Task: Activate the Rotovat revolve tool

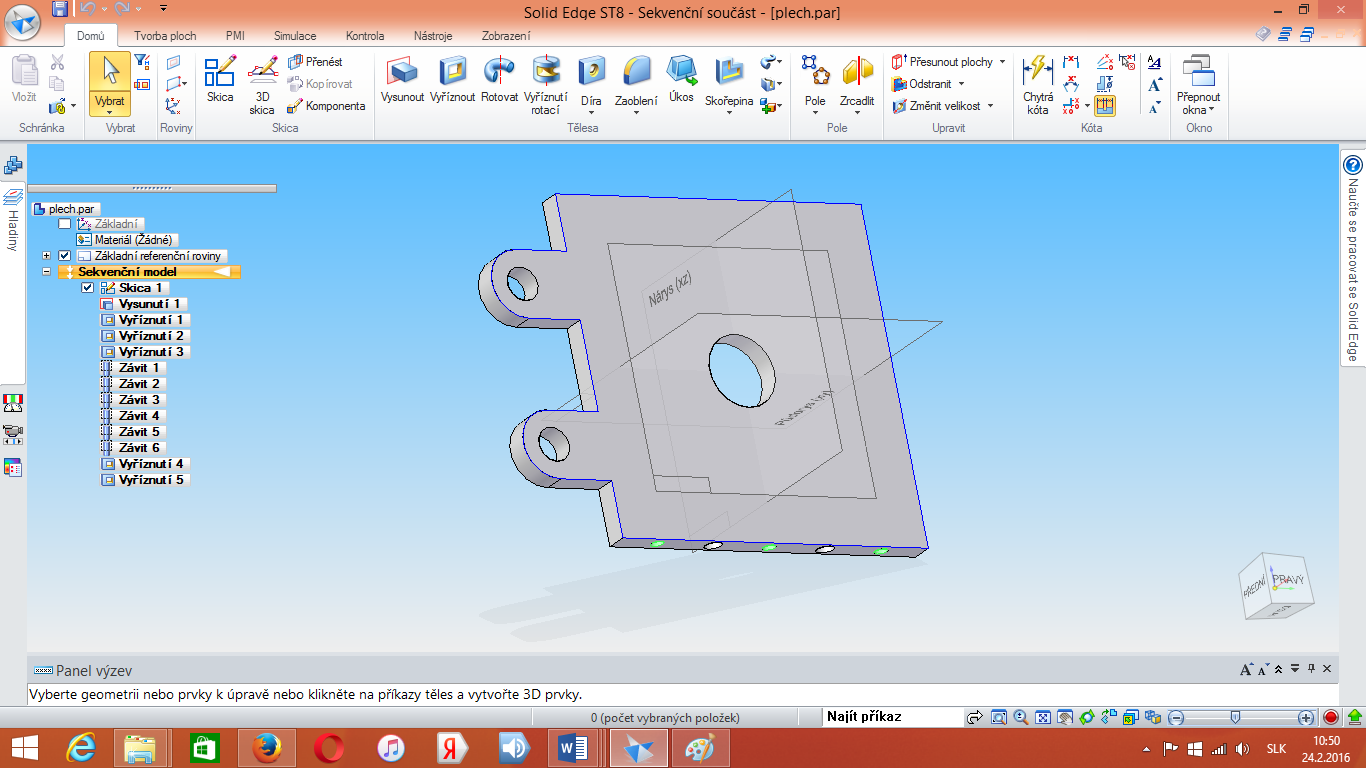Action: [x=499, y=79]
